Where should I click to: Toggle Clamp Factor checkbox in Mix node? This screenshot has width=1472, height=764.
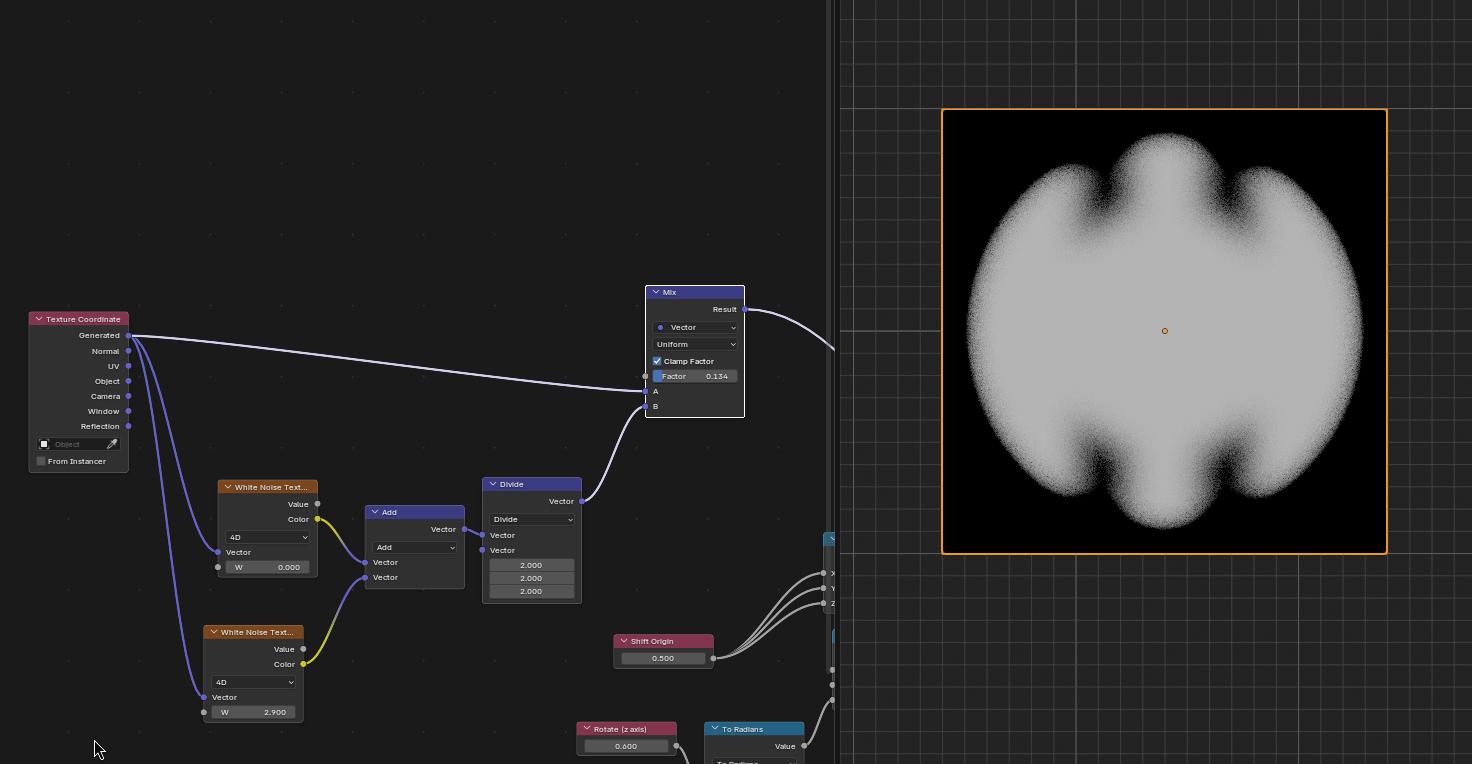[657, 361]
